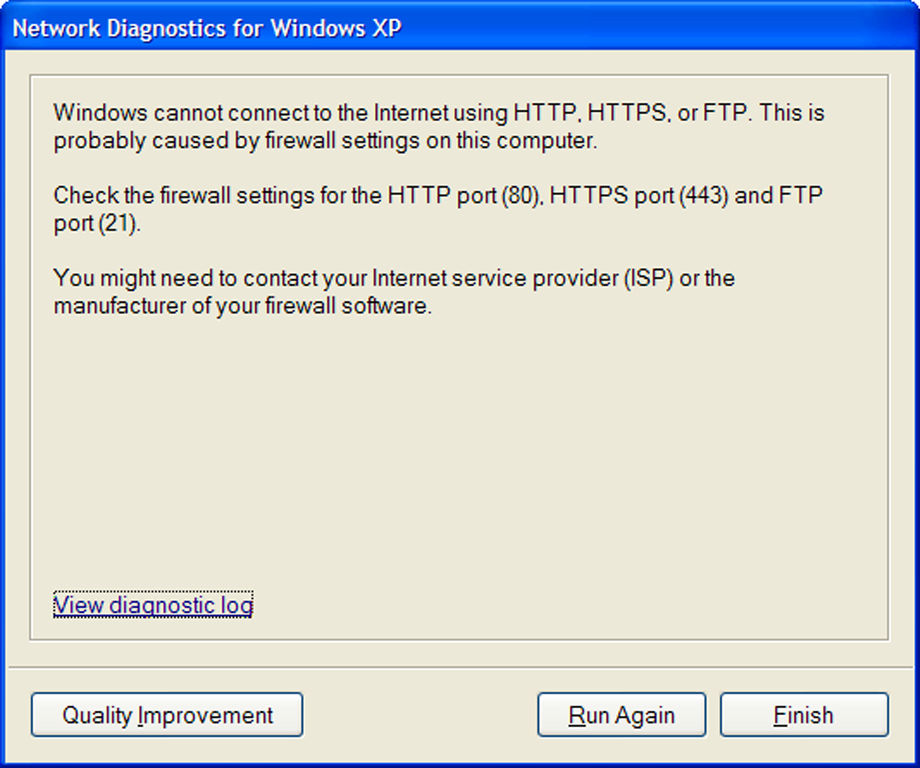Open the View diagnostic log link
The image size is (920, 768).
click(151, 605)
